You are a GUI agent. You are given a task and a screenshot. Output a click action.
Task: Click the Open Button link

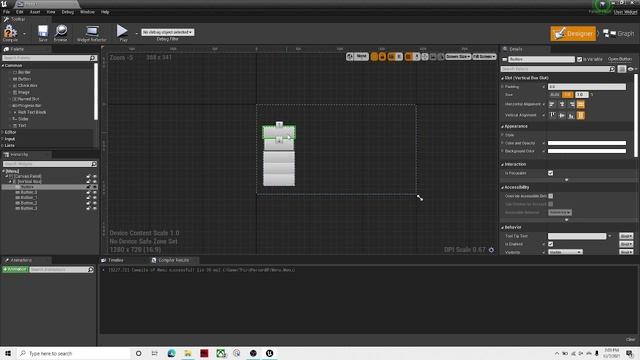[620, 59]
